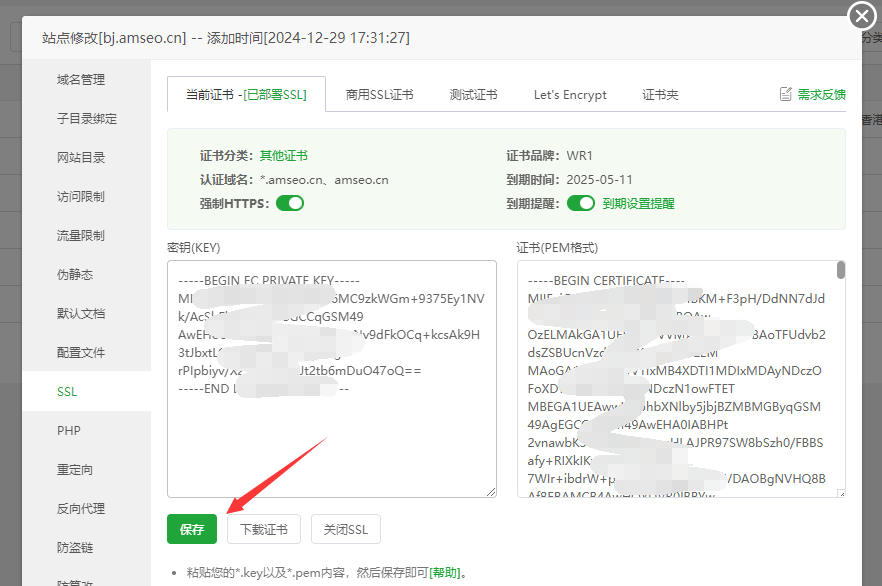Click the BEGIN CERTIFICATE line
Screen dimensions: 882x586
606,281
